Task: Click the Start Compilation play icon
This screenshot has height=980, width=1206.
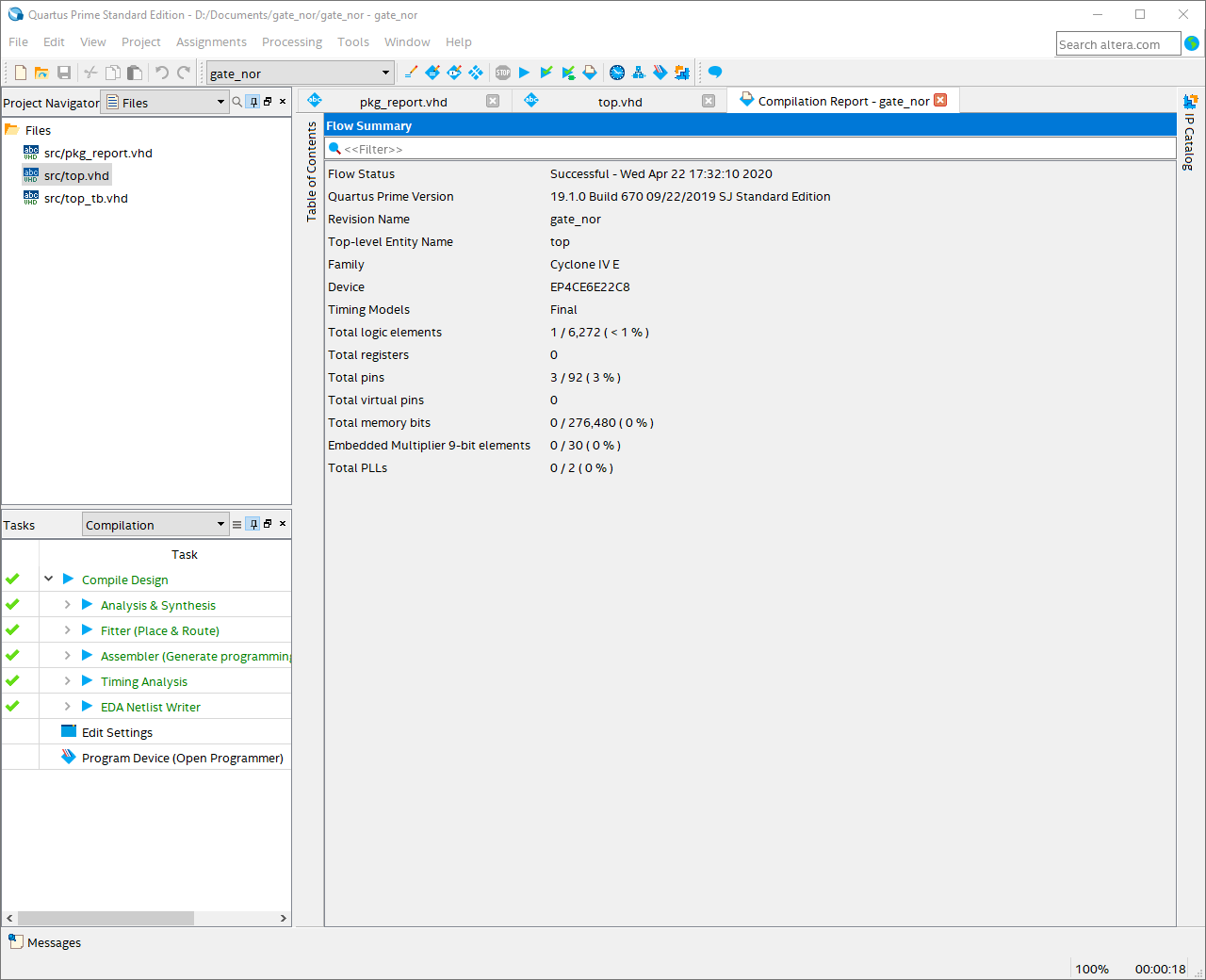Action: pos(524,73)
